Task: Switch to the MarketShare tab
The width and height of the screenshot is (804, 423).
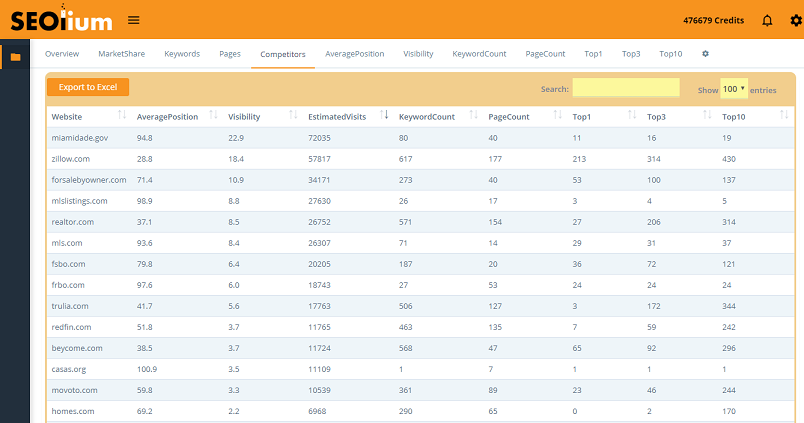Action: click(122, 54)
